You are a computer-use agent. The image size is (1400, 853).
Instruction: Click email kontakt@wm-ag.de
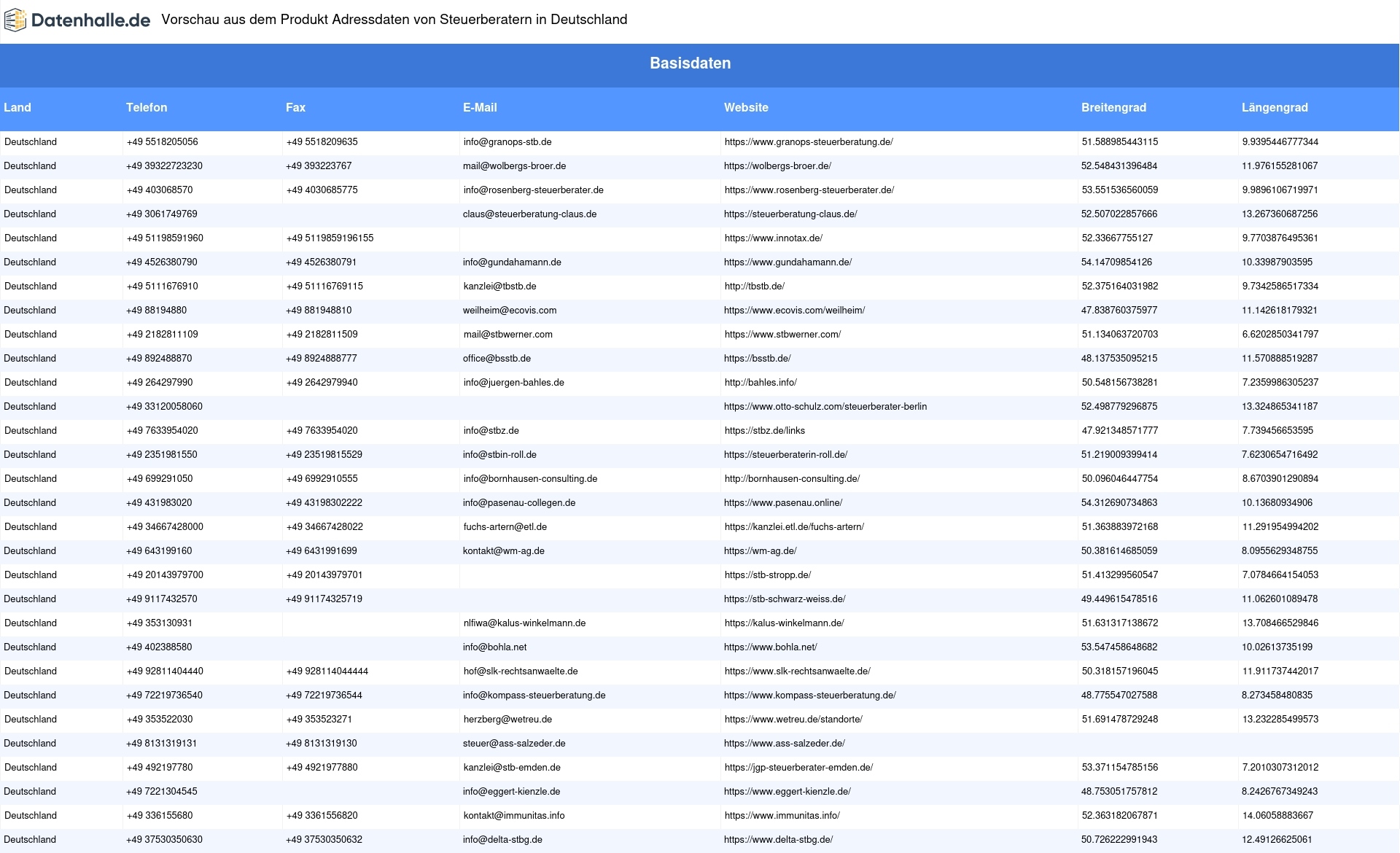pos(504,551)
